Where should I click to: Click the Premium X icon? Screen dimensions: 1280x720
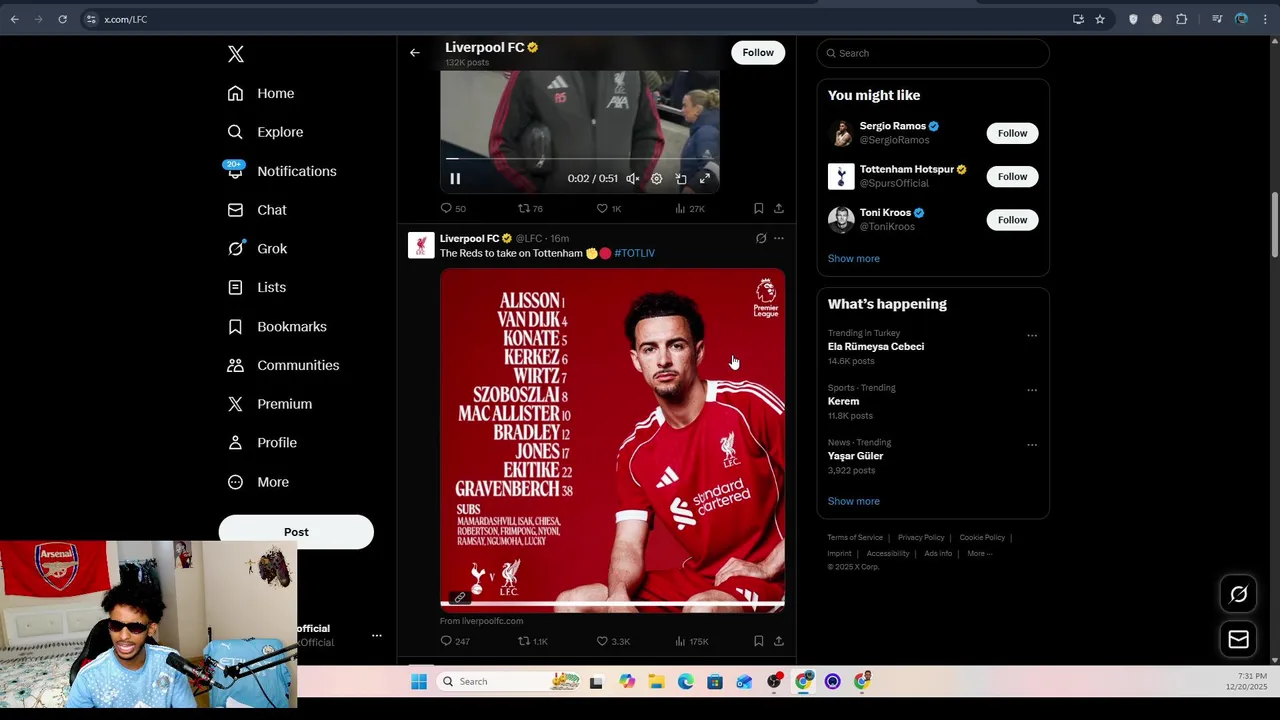point(235,404)
